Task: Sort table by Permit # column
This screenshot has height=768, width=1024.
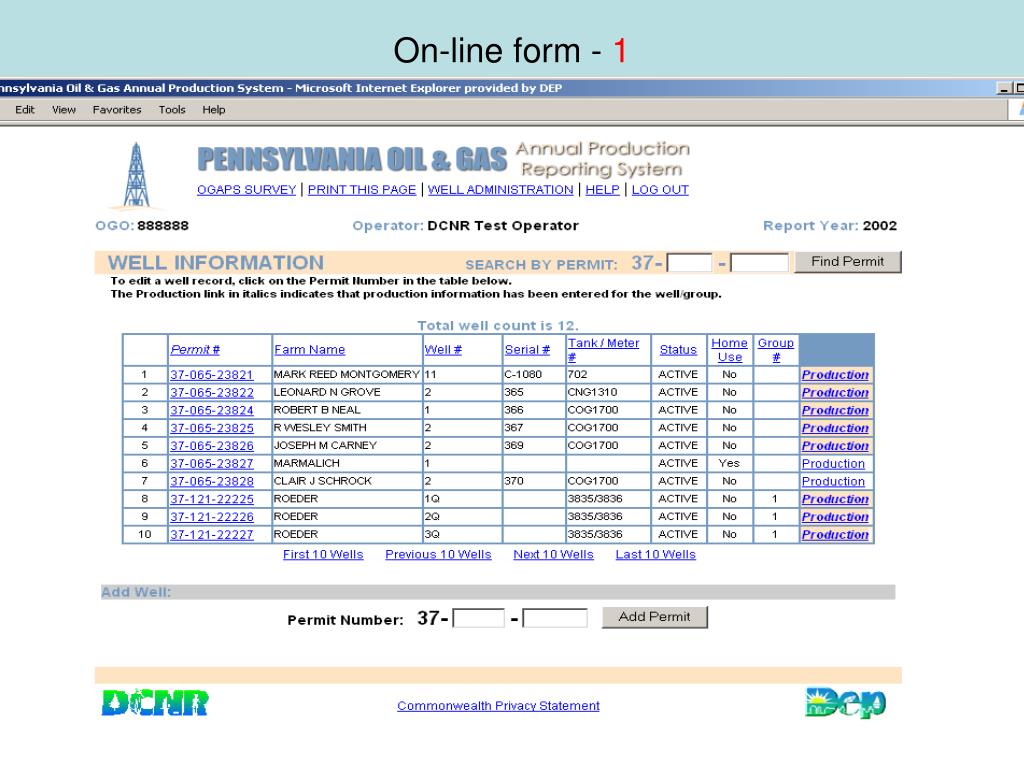Action: 195,349
